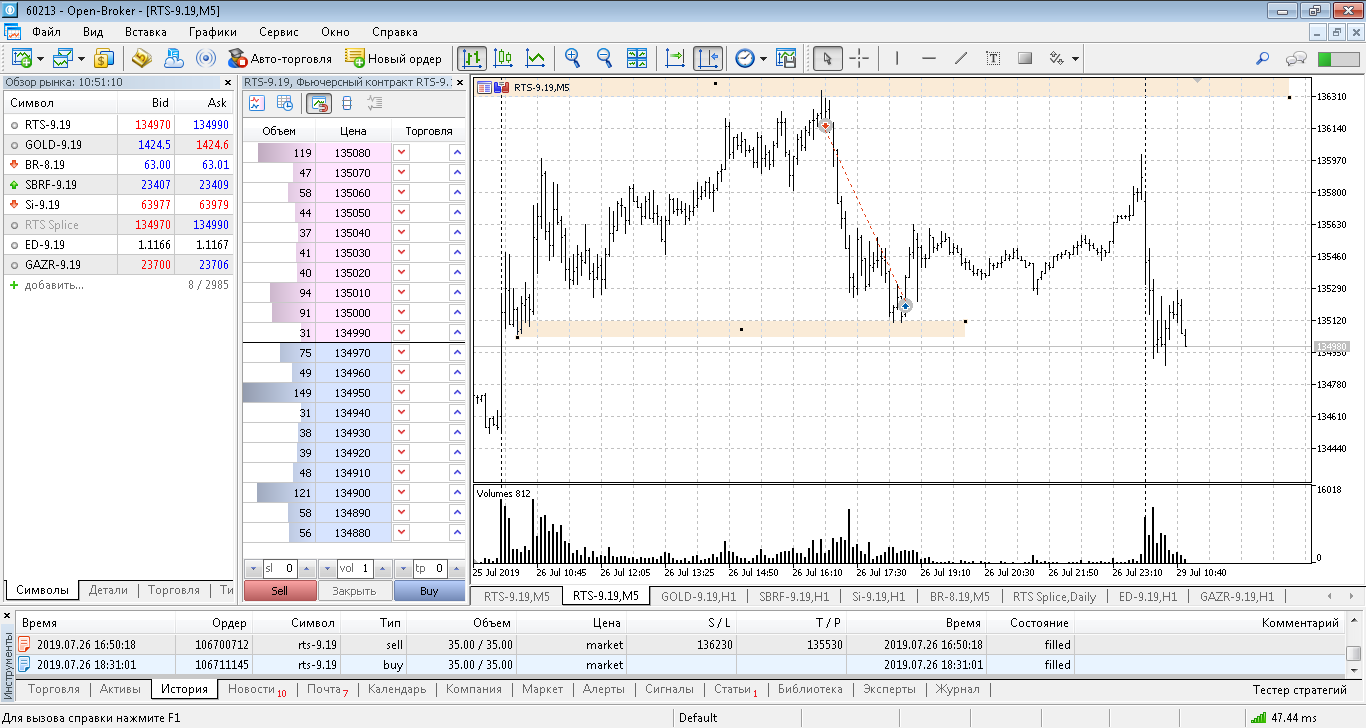Image resolution: width=1366 pixels, height=728 pixels.
Task: Open search with the magnifier icon
Action: click(1263, 58)
